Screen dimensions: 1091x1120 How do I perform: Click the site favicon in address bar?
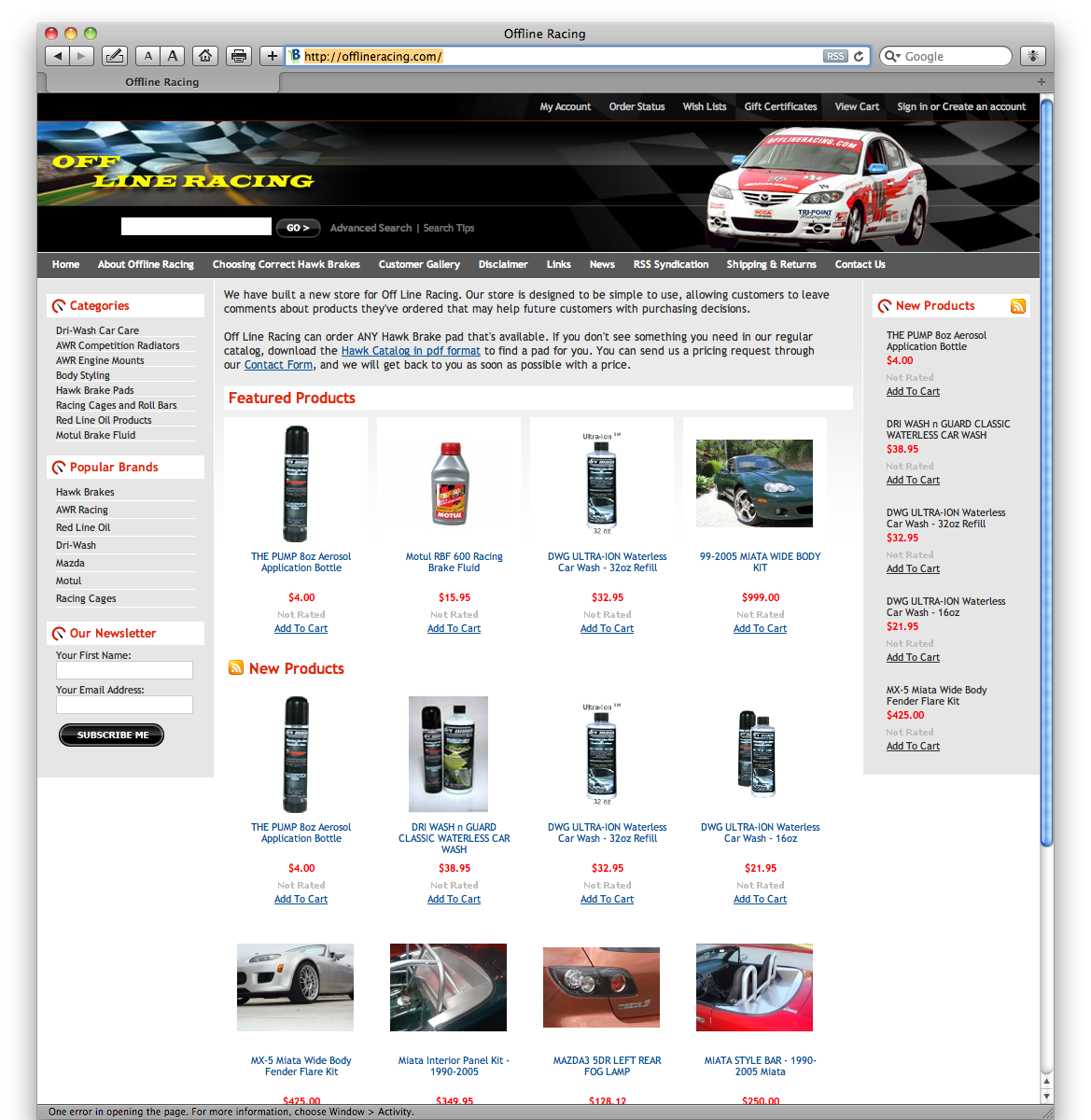tap(295, 56)
